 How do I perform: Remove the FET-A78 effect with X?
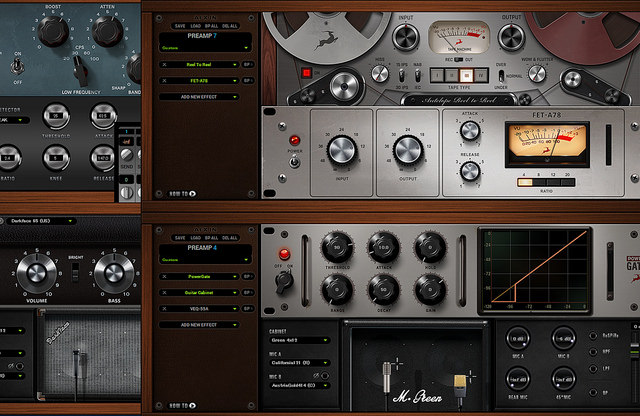[164, 81]
